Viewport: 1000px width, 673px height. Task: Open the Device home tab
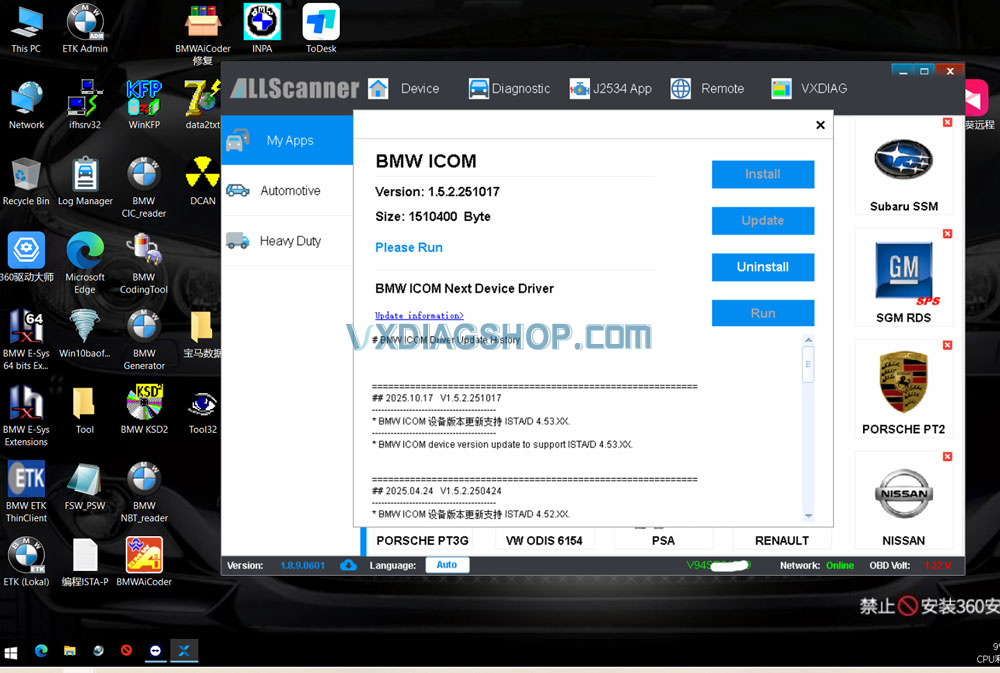[x=404, y=88]
